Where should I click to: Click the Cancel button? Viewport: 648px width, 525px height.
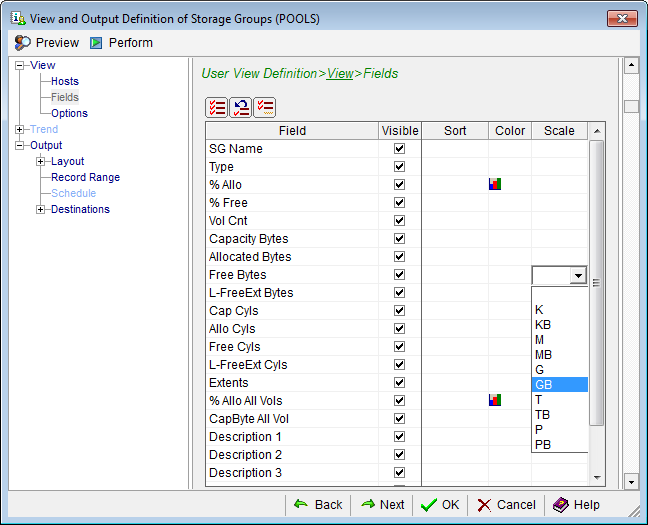point(507,505)
